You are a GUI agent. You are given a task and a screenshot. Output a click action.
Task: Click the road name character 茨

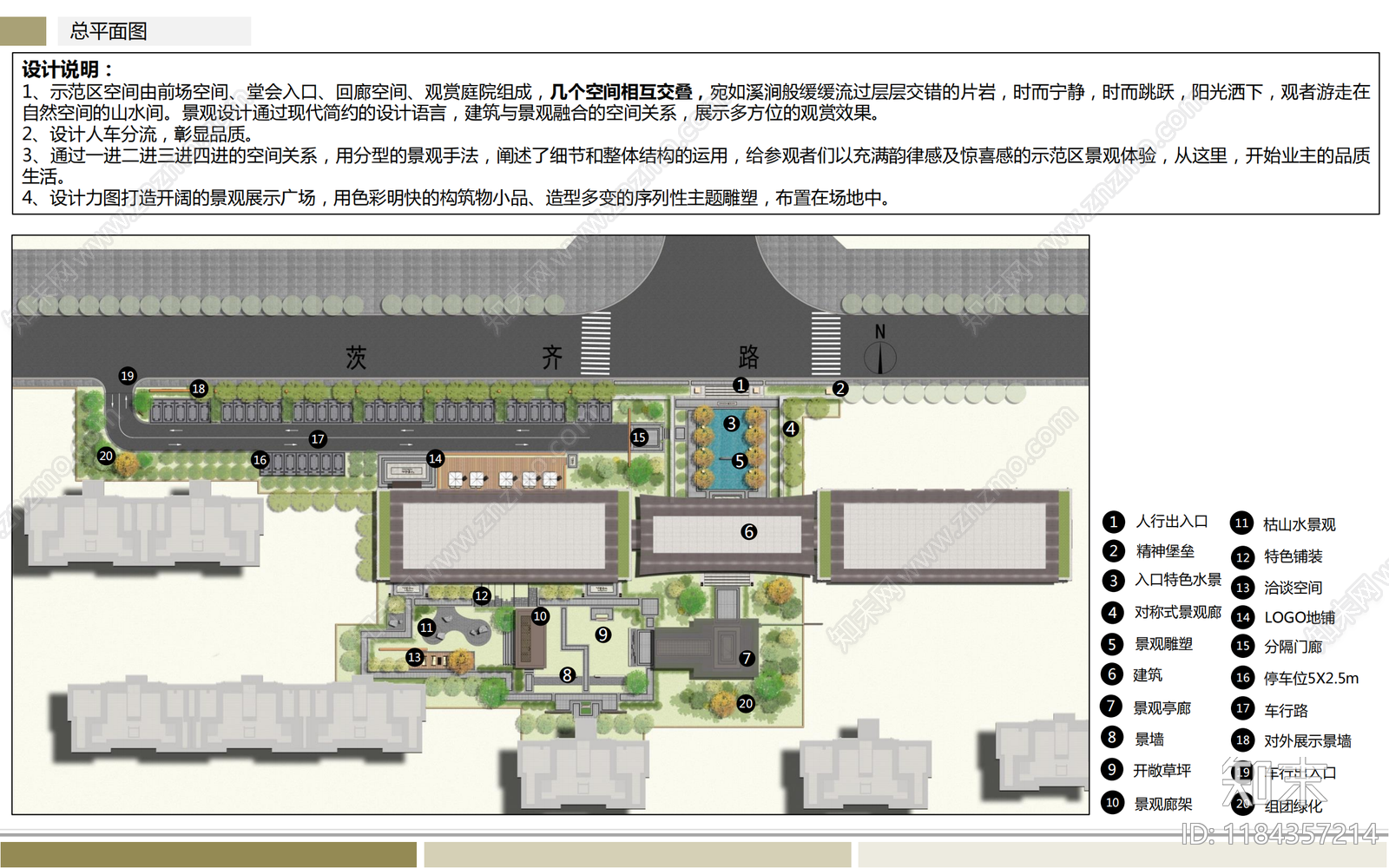click(x=356, y=357)
